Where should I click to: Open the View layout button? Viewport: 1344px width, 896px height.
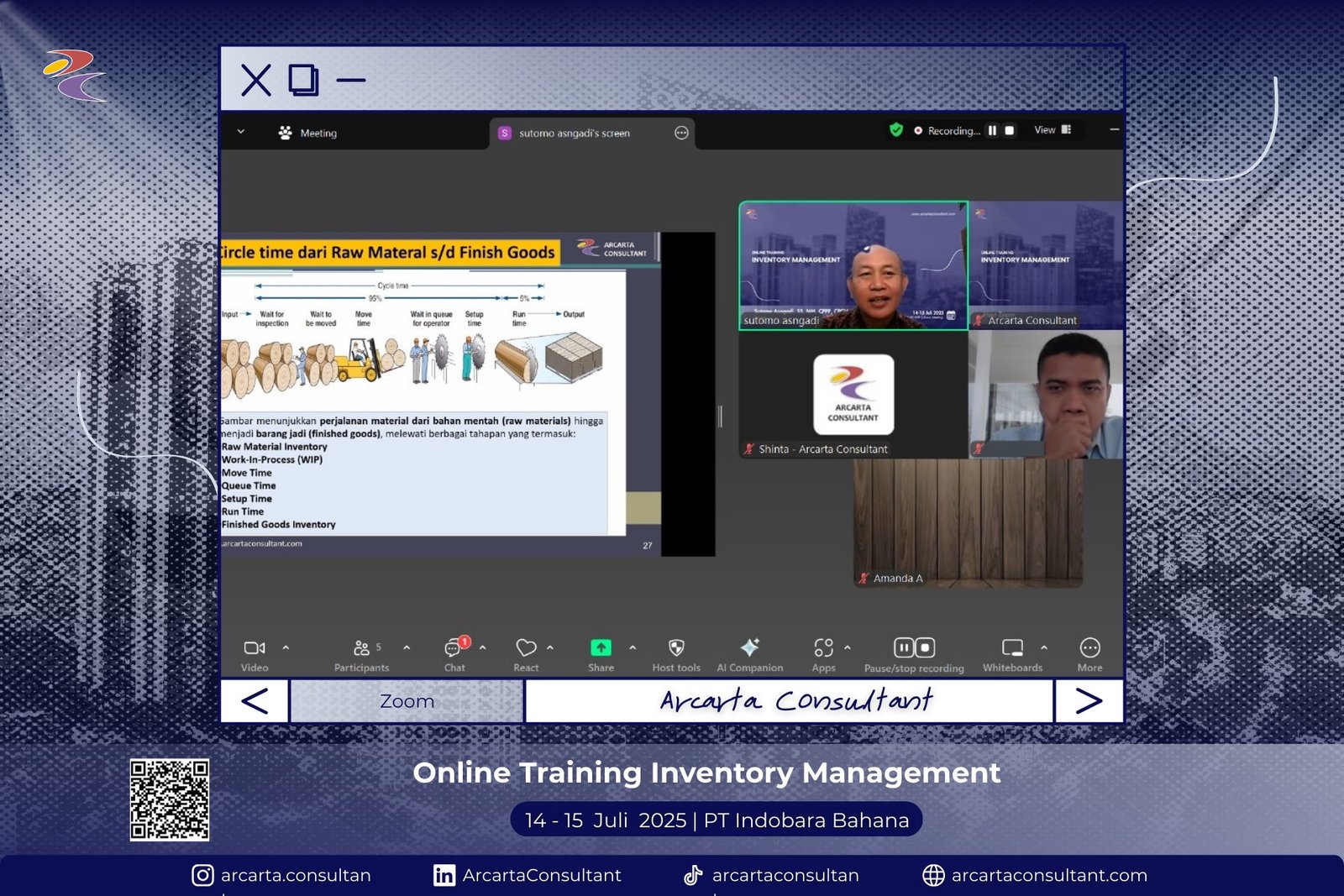pyautogui.click(x=1052, y=130)
